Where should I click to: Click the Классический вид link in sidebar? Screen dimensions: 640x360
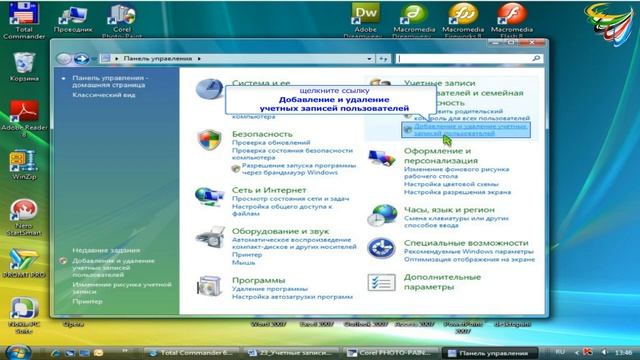tap(104, 95)
